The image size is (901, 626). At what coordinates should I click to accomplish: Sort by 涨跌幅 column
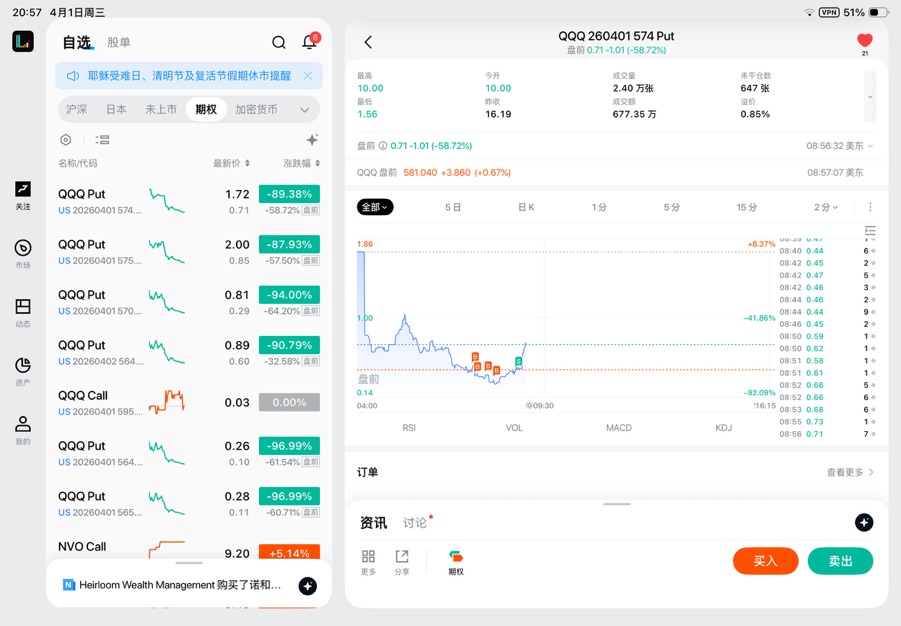[302, 163]
